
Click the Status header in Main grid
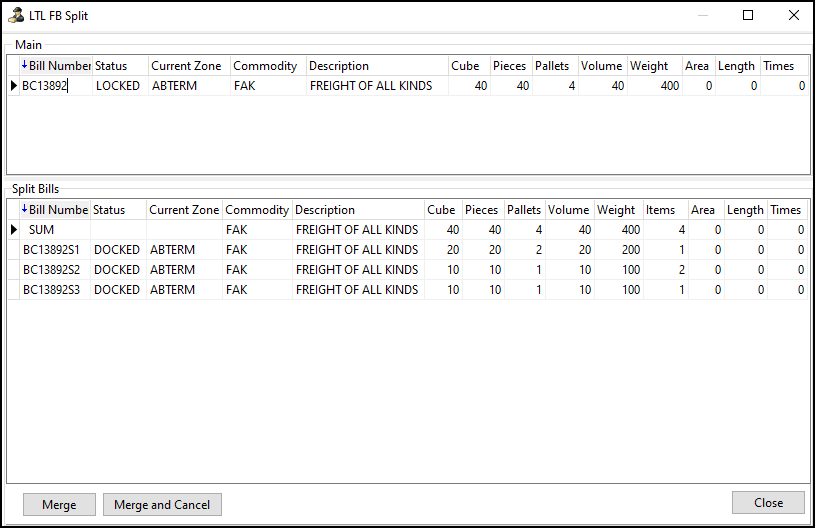120,66
